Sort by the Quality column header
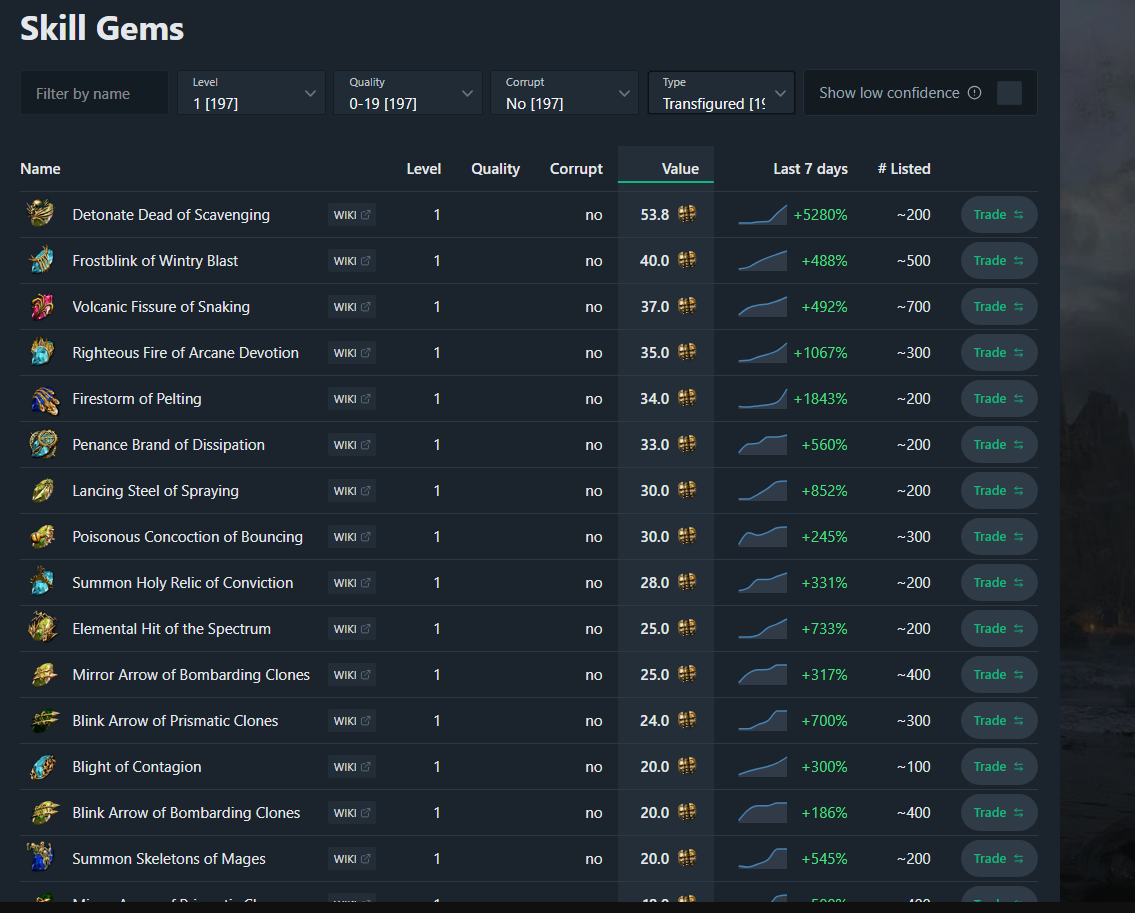The image size is (1135, 913). point(495,169)
